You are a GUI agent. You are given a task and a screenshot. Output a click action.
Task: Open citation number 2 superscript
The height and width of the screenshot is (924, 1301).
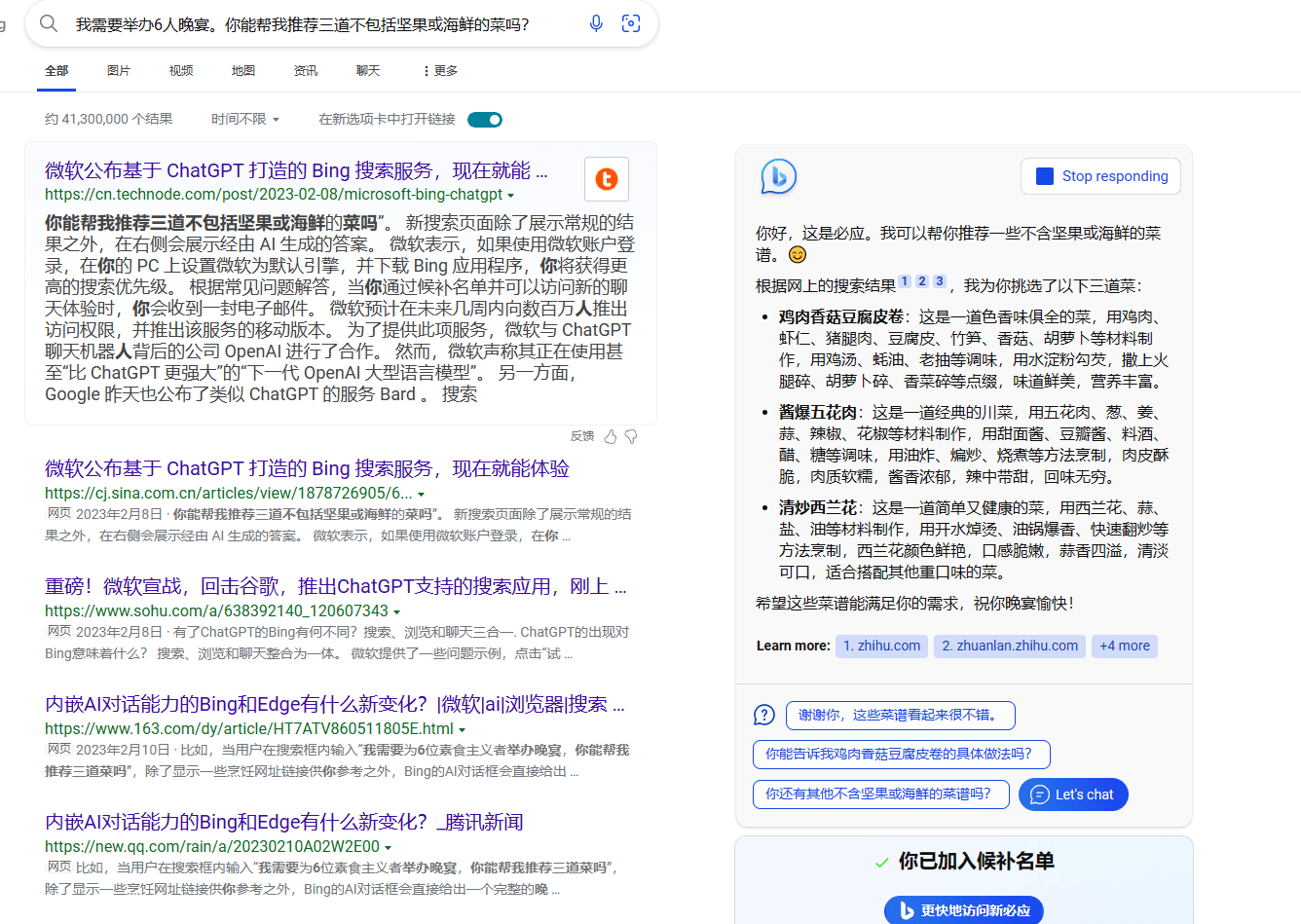[922, 281]
